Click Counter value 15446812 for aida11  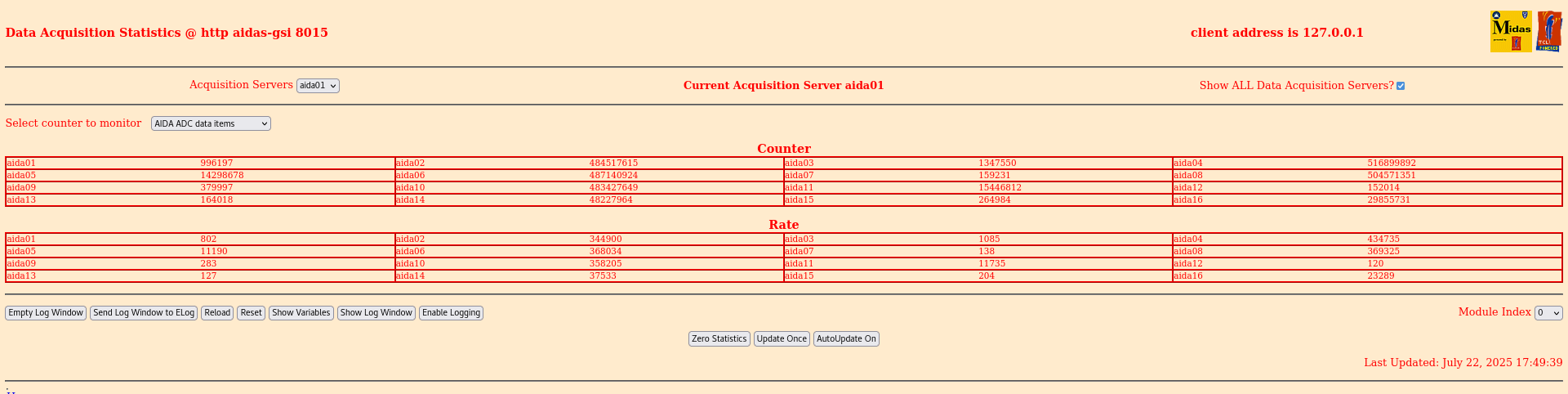[1000, 188]
